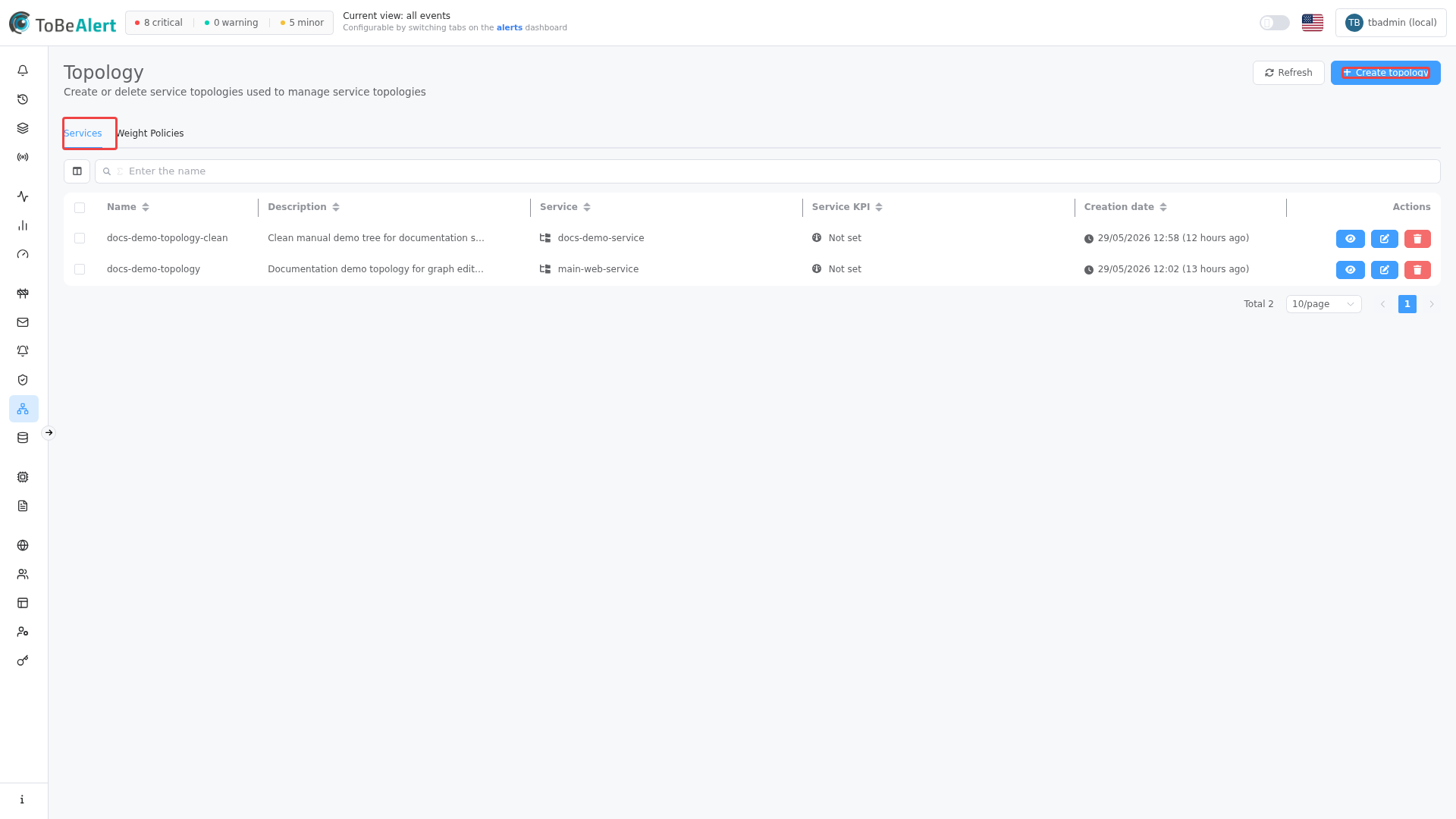This screenshot has height=819, width=1456.
Task: Open the history clock icon in sidebar
Action: (23, 99)
